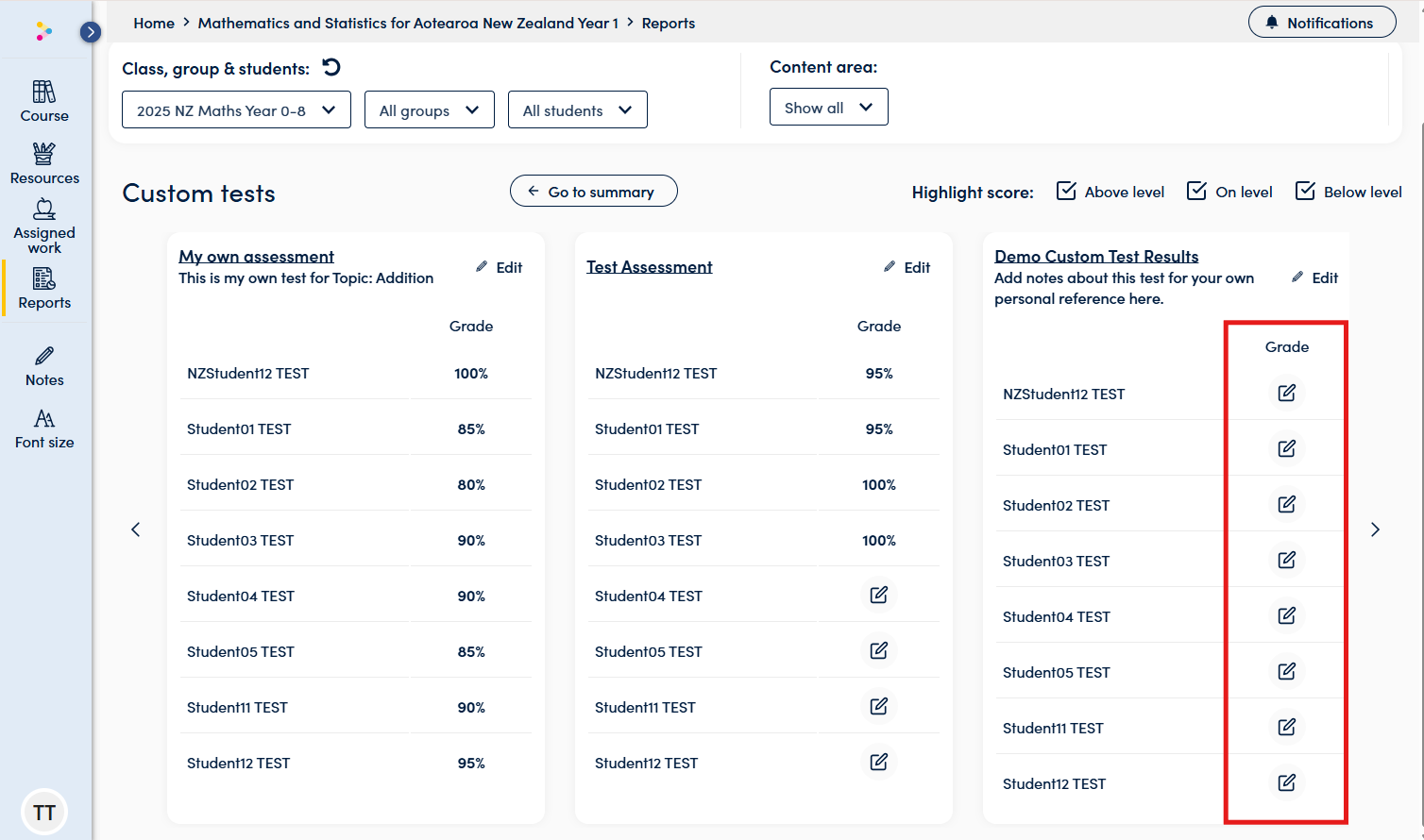The height and width of the screenshot is (840, 1424).
Task: Go to Assigned work in the sidebar
Action: tap(44, 227)
